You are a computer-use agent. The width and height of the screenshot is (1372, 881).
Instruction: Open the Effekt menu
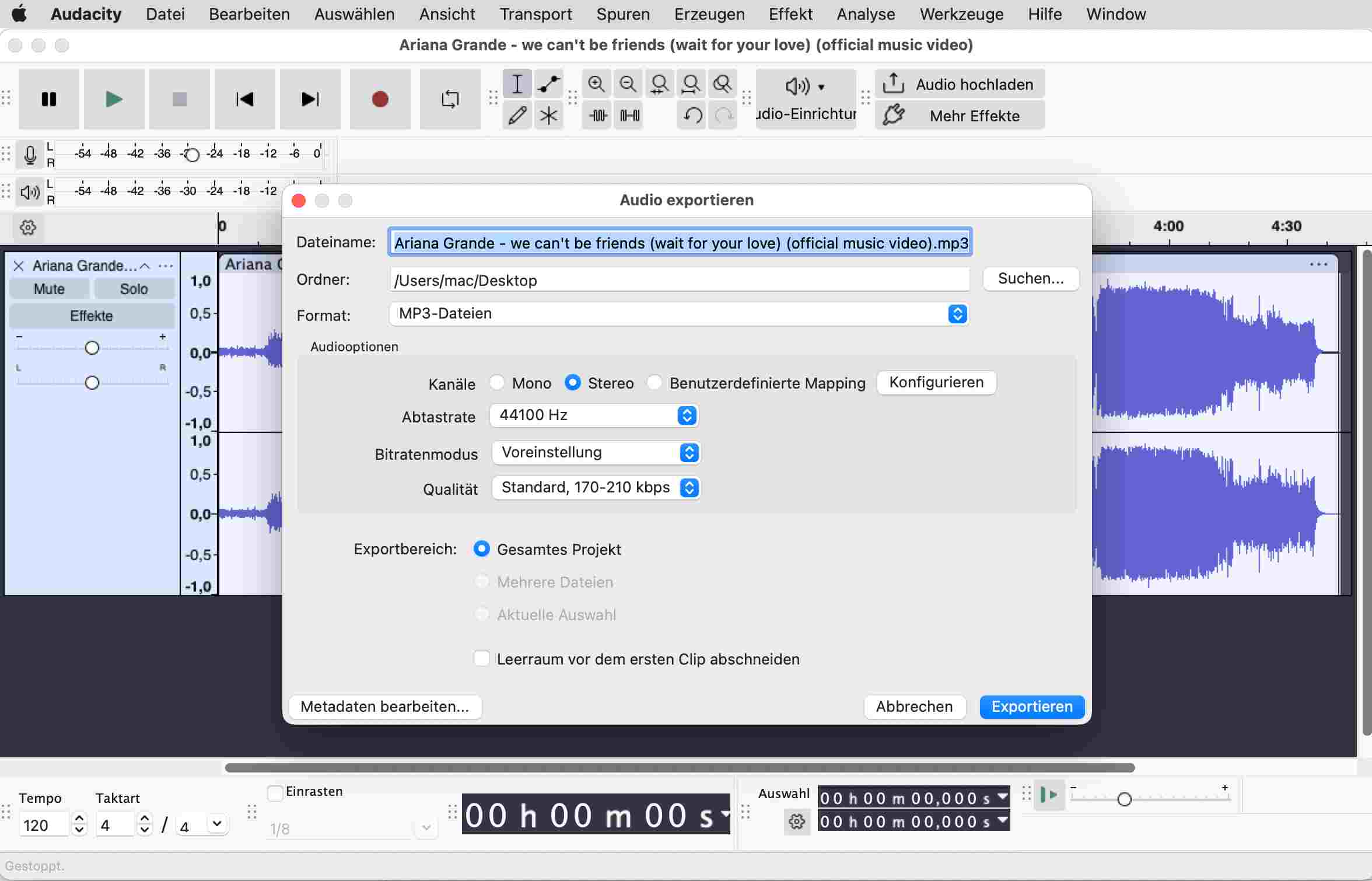point(790,14)
